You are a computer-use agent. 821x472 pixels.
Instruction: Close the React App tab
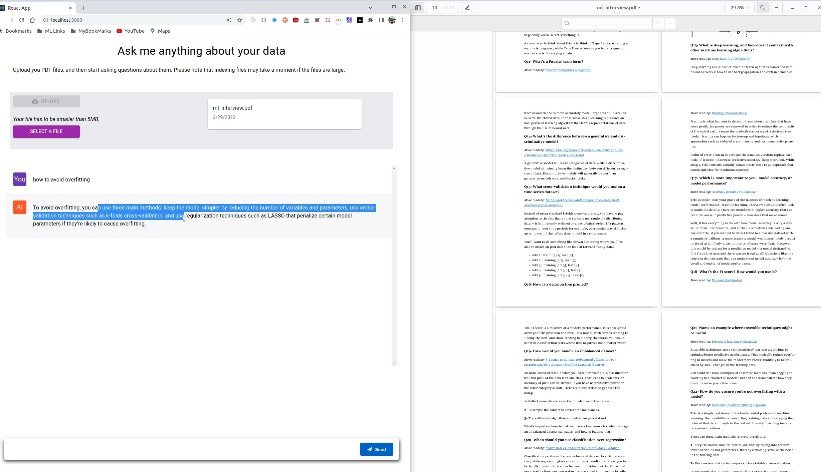tap(70, 8)
